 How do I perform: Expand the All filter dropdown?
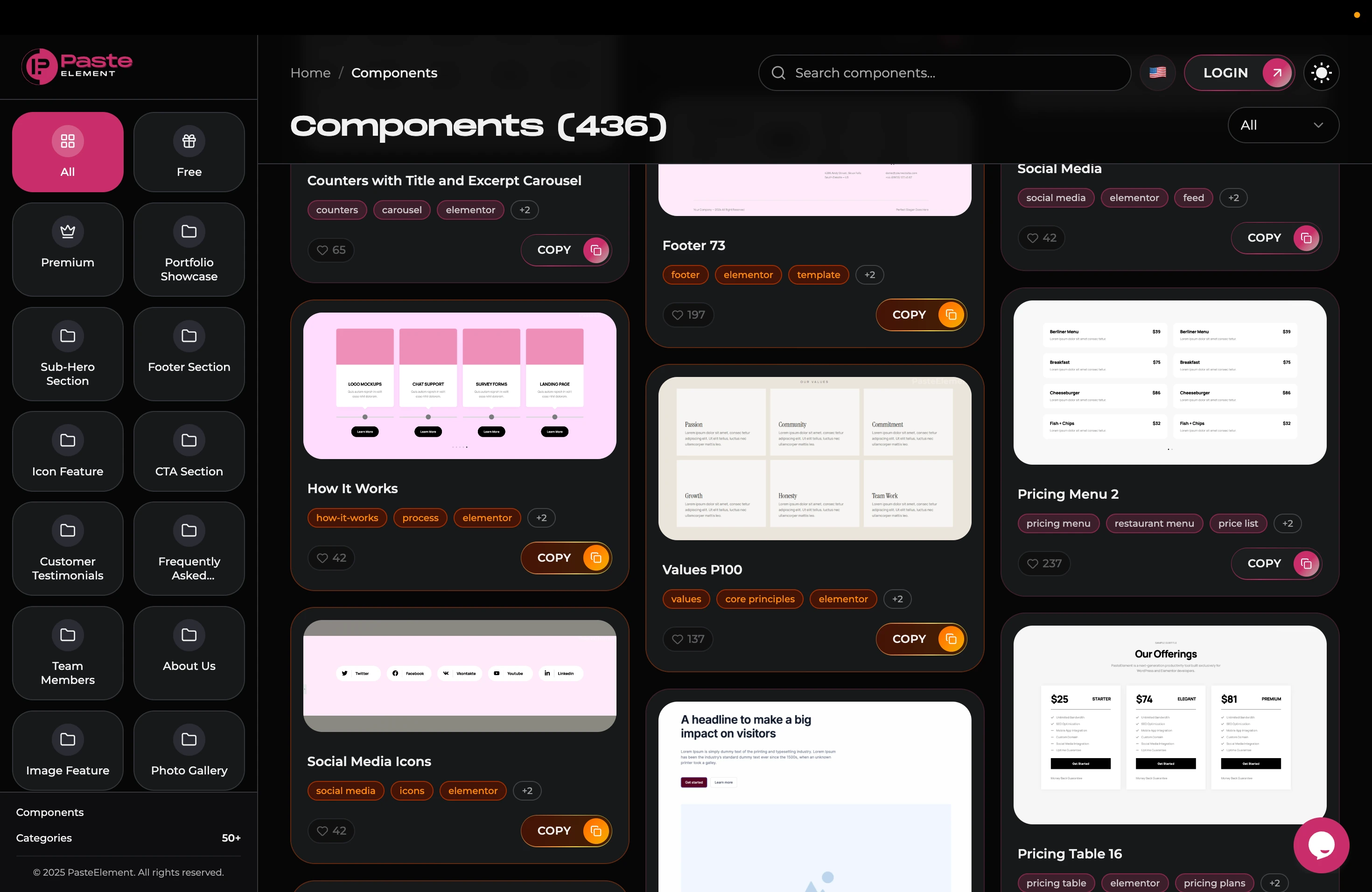(x=1283, y=125)
